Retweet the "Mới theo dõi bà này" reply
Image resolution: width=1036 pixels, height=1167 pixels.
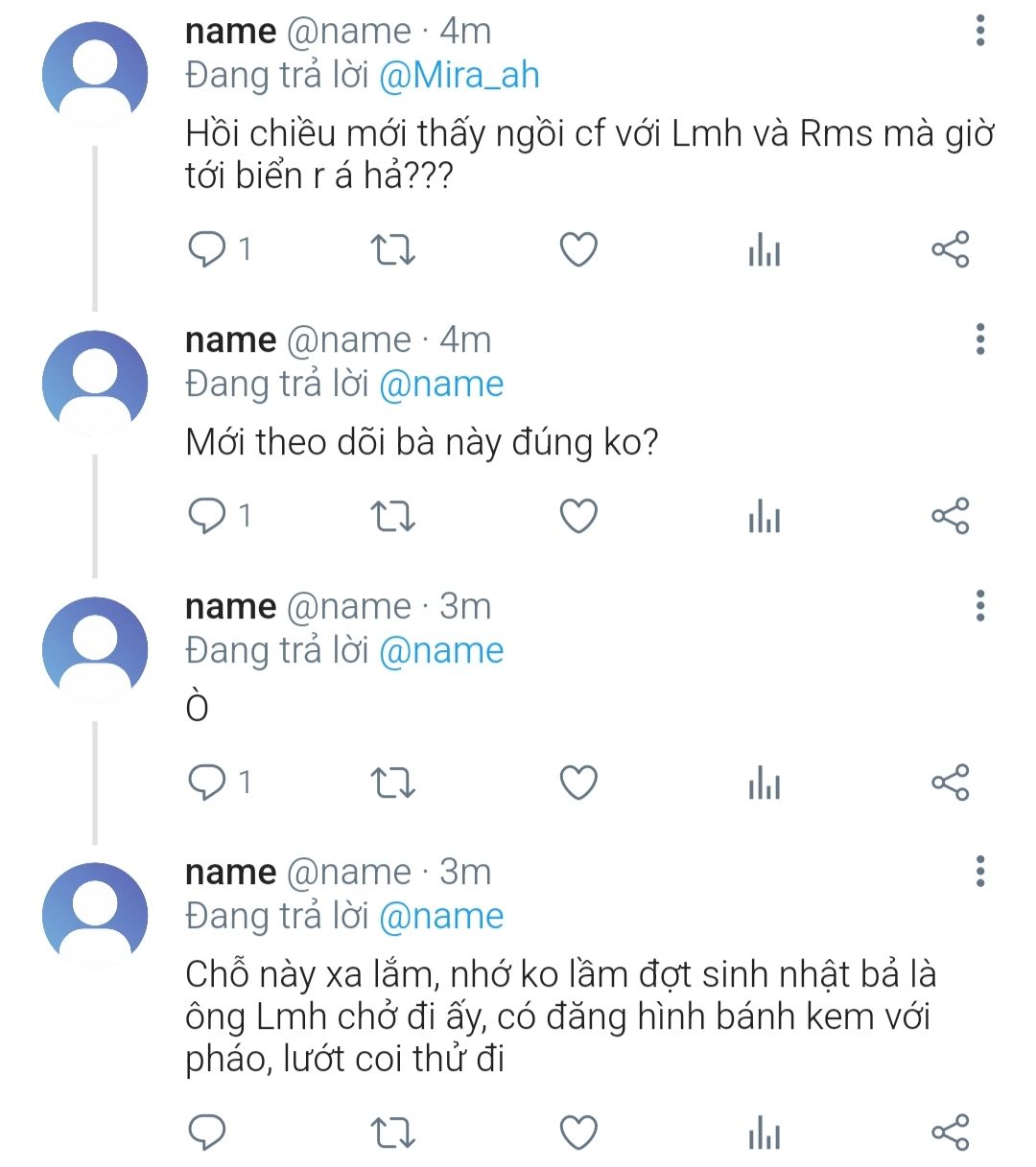coord(392,517)
